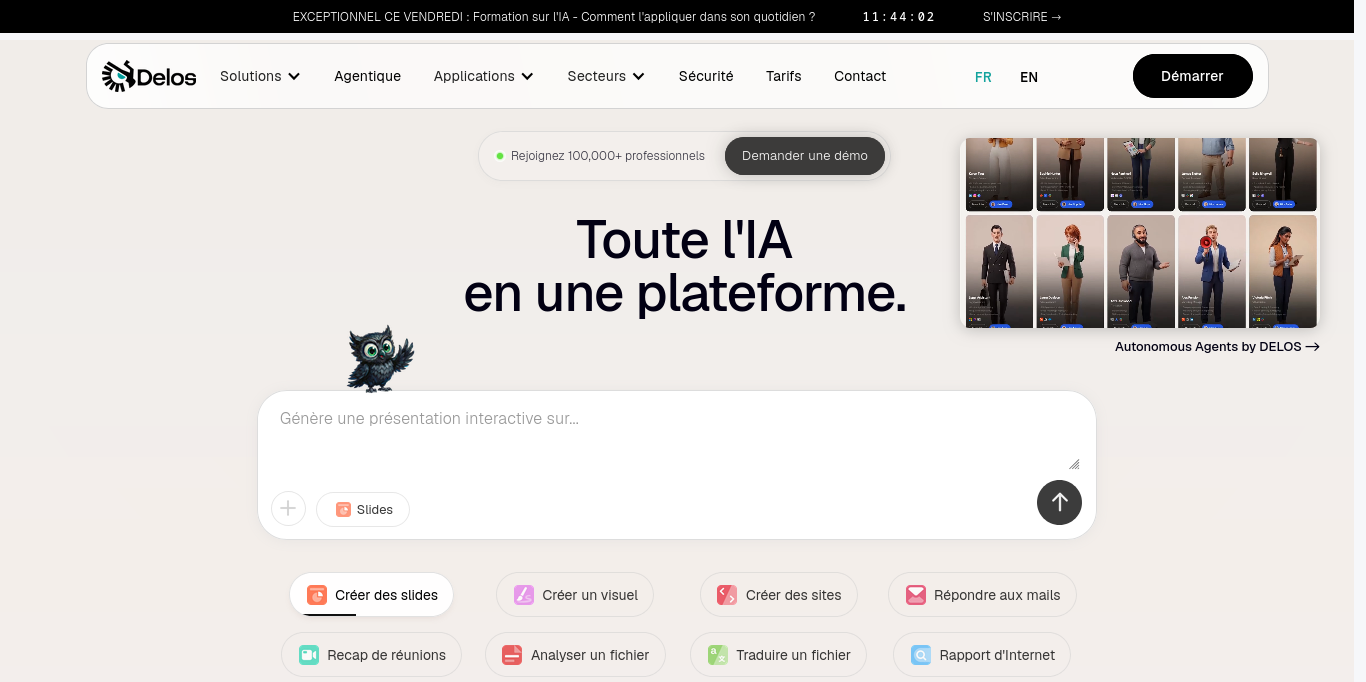The width and height of the screenshot is (1366, 682).
Task: Submit prompt with the arrow send button
Action: pyautogui.click(x=1059, y=502)
